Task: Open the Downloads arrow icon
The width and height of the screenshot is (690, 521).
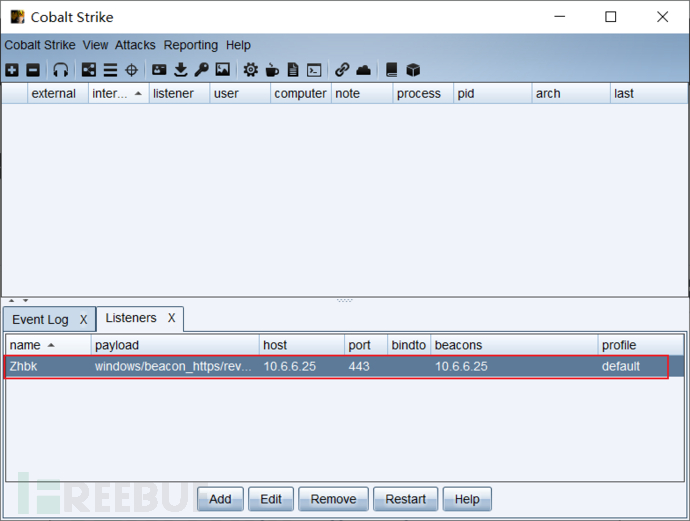Action: pyautogui.click(x=180, y=70)
